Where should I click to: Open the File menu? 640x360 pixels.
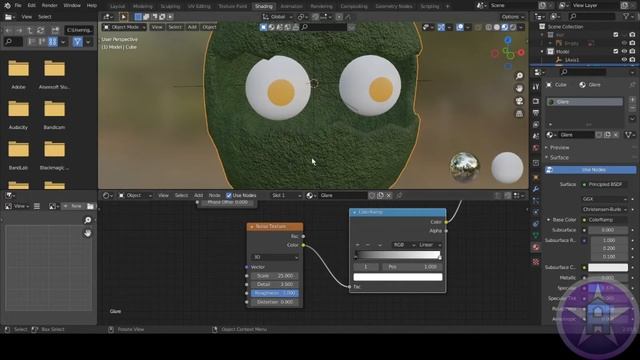[18, 6]
